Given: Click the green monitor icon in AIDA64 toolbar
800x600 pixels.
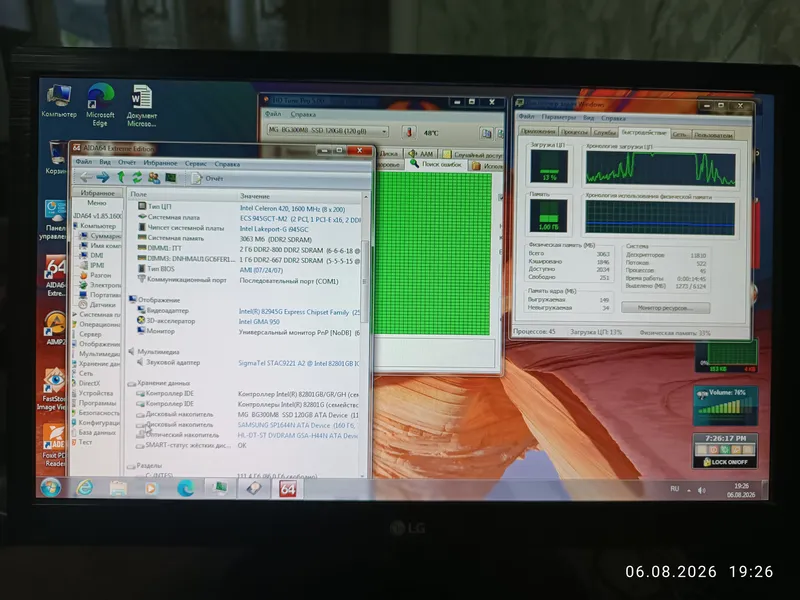Looking at the screenshot, I should [170, 178].
